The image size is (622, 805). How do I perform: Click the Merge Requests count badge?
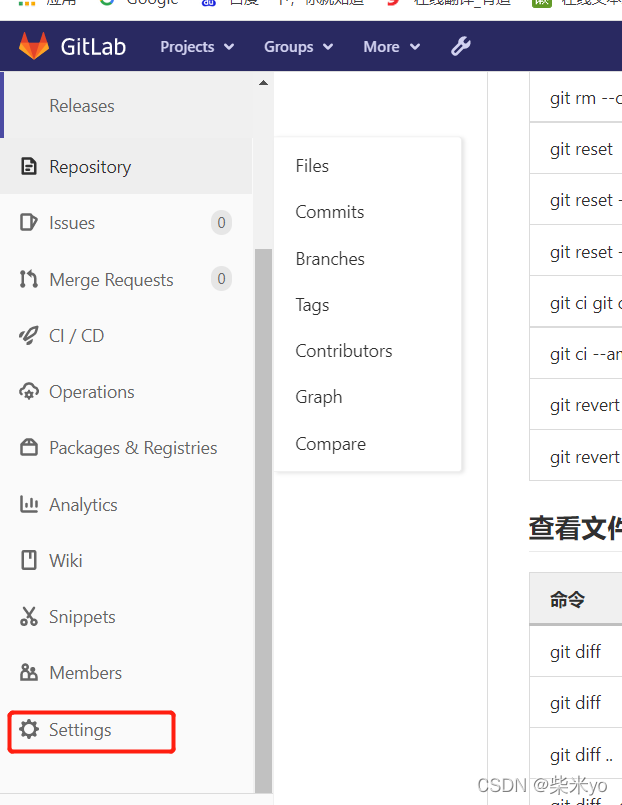[x=221, y=278]
